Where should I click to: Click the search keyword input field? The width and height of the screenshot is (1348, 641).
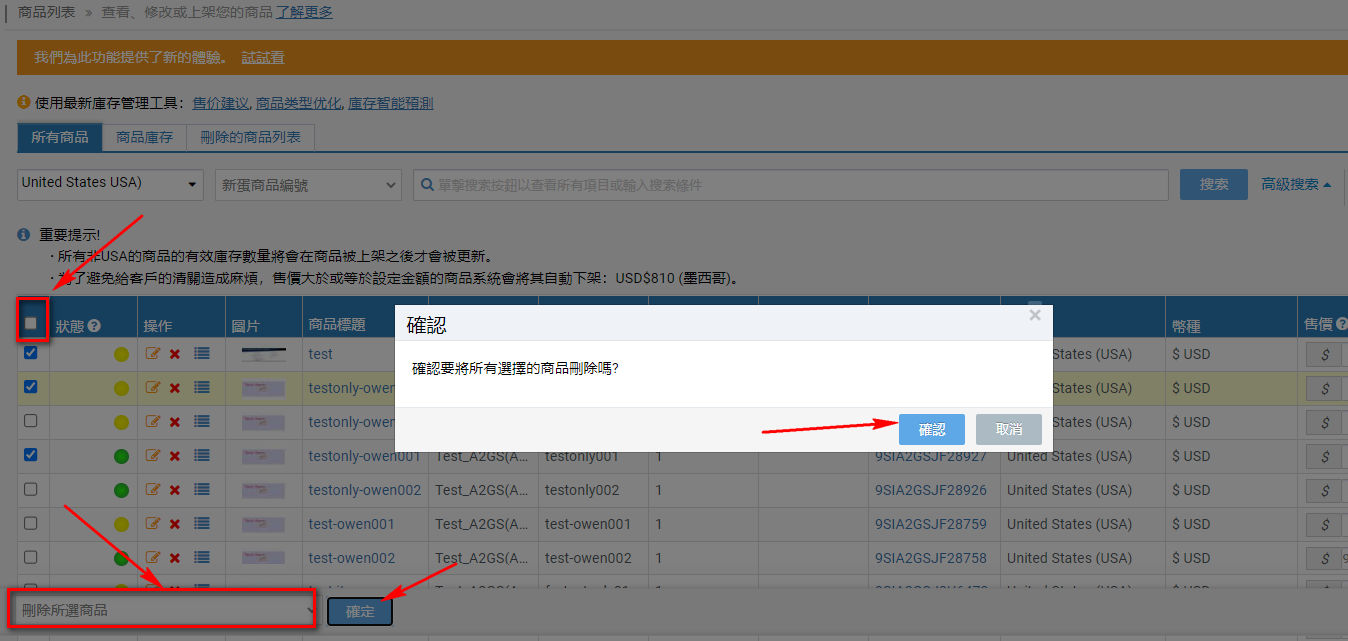point(791,185)
